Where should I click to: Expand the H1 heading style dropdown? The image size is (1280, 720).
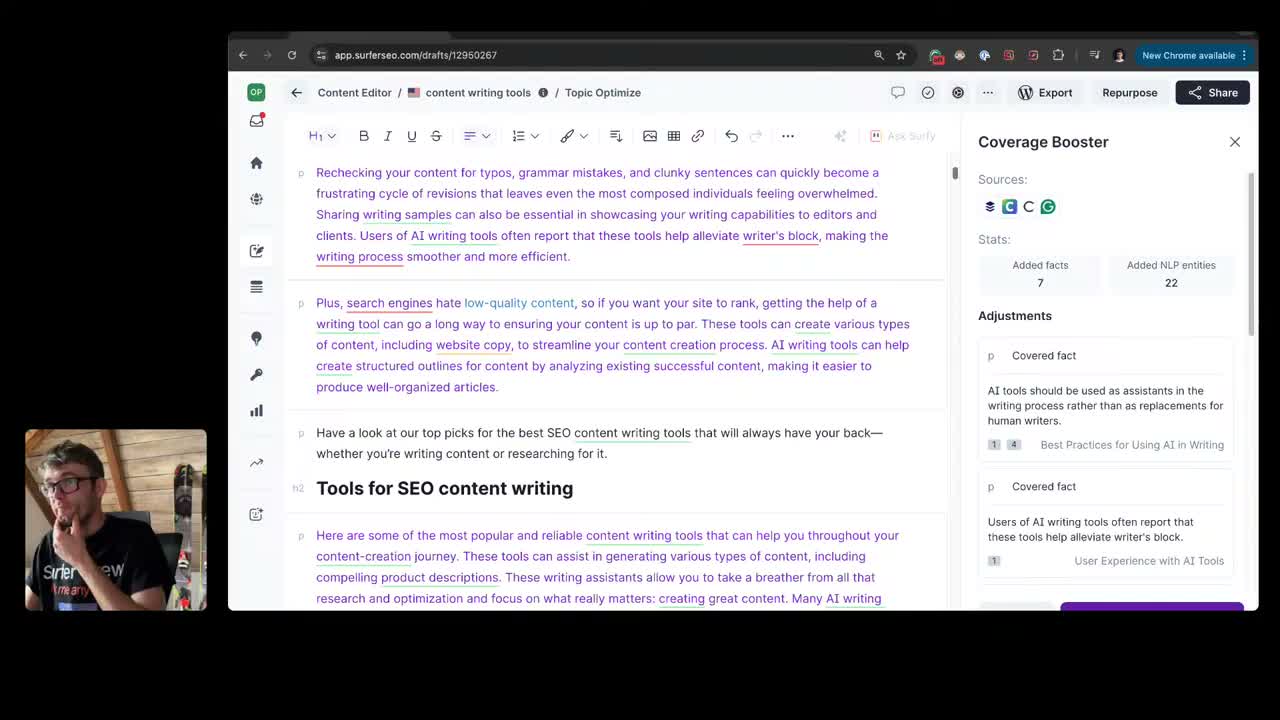[322, 136]
